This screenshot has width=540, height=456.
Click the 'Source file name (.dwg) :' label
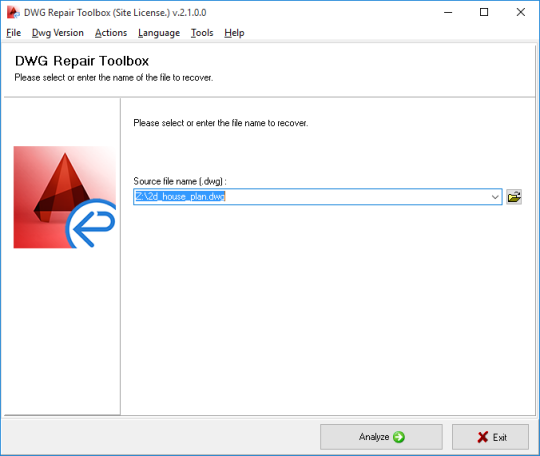coord(180,181)
